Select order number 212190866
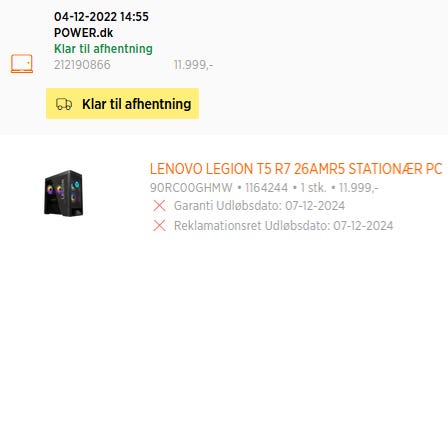 click(82, 65)
